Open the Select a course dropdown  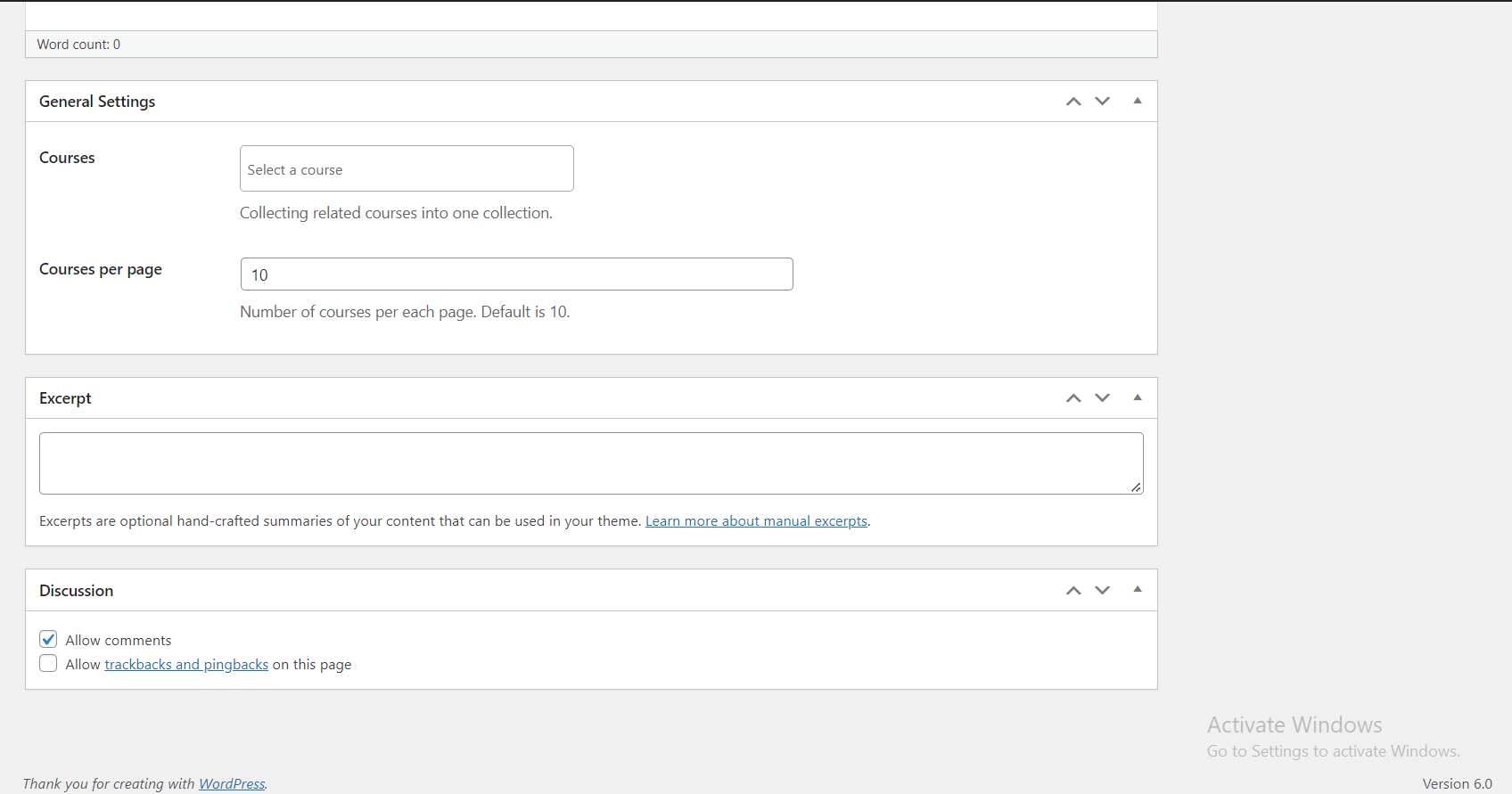point(407,168)
